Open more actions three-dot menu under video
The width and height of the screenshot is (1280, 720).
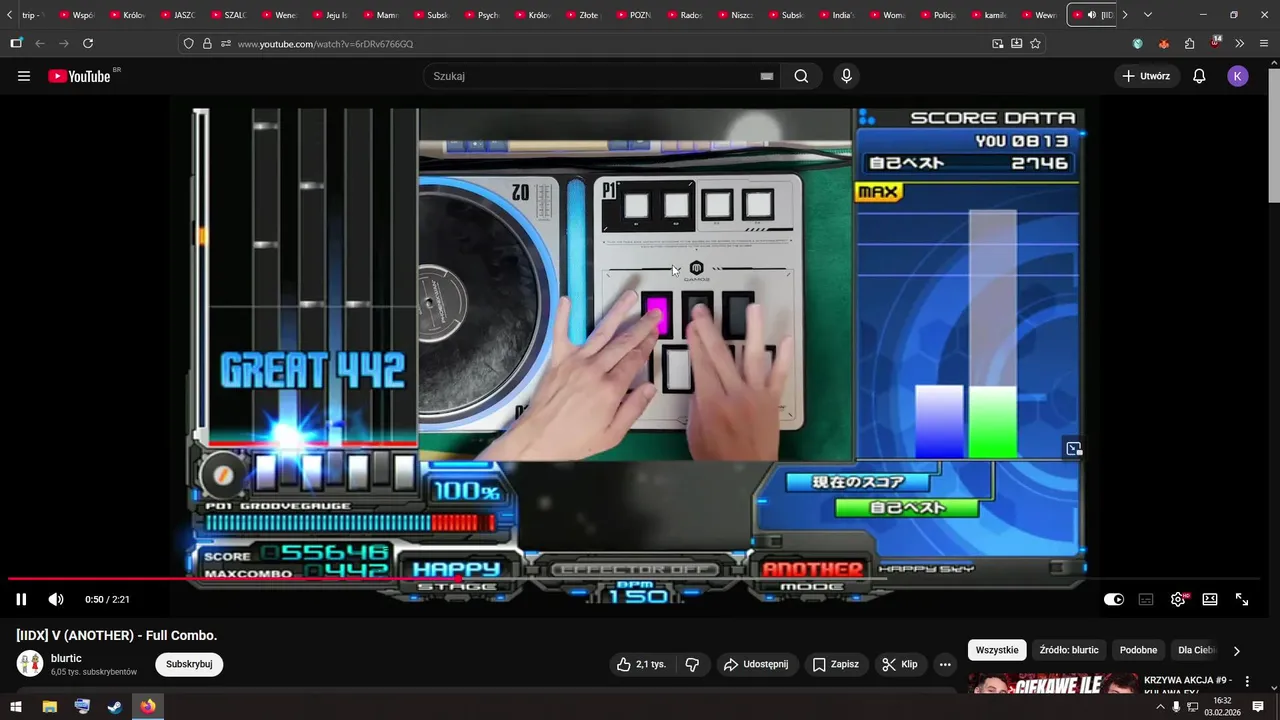[x=945, y=664]
